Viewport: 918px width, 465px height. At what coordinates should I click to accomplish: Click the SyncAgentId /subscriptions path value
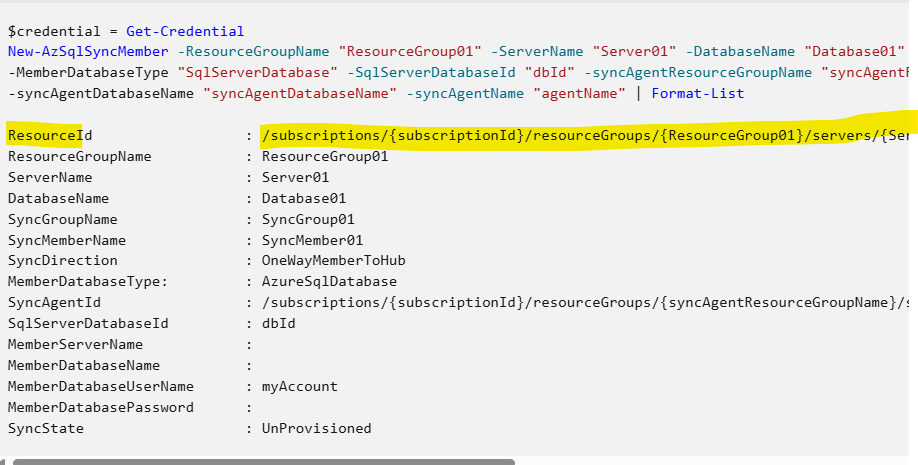click(585, 303)
